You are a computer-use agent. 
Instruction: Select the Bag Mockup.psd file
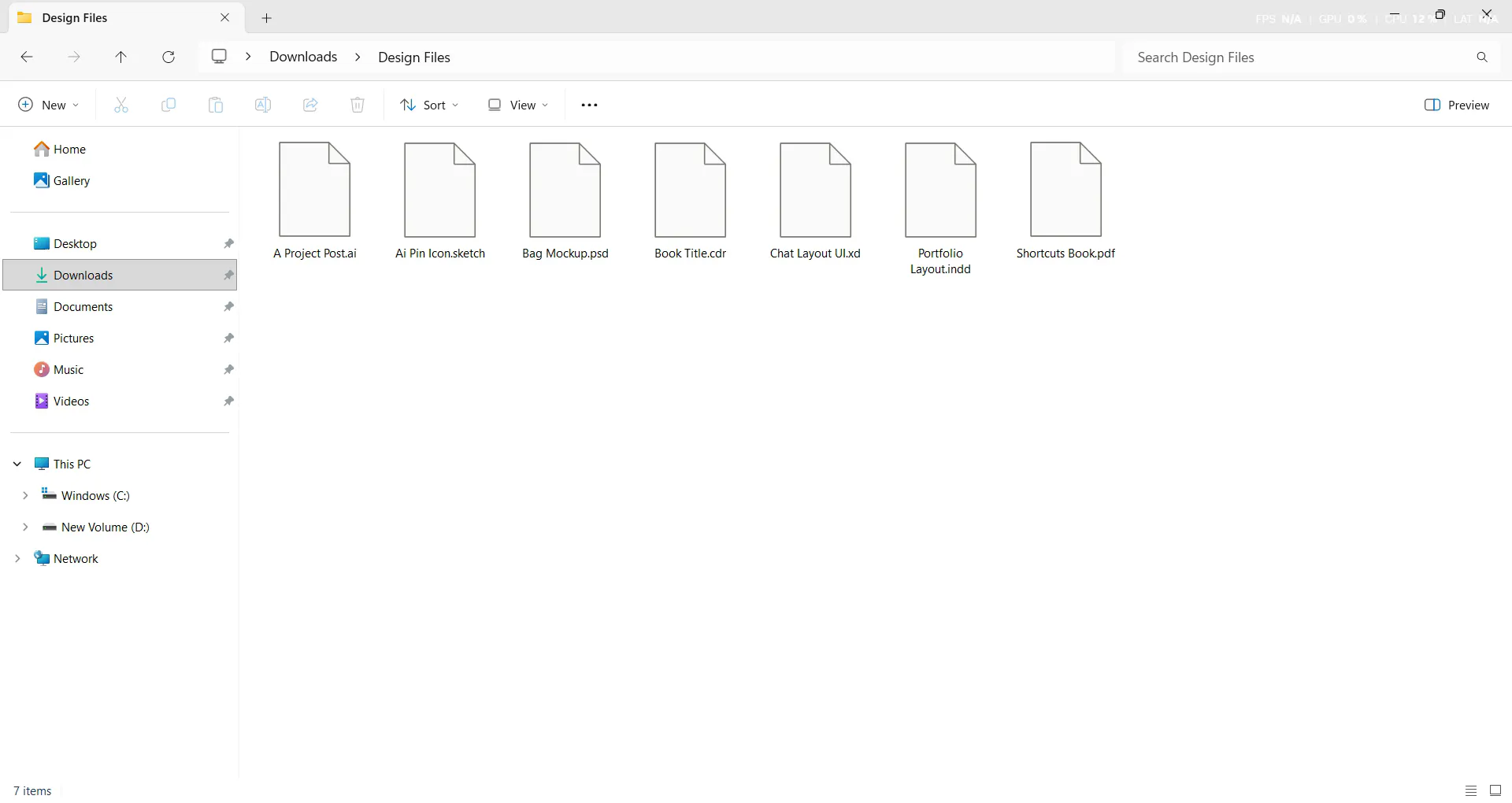pos(565,202)
